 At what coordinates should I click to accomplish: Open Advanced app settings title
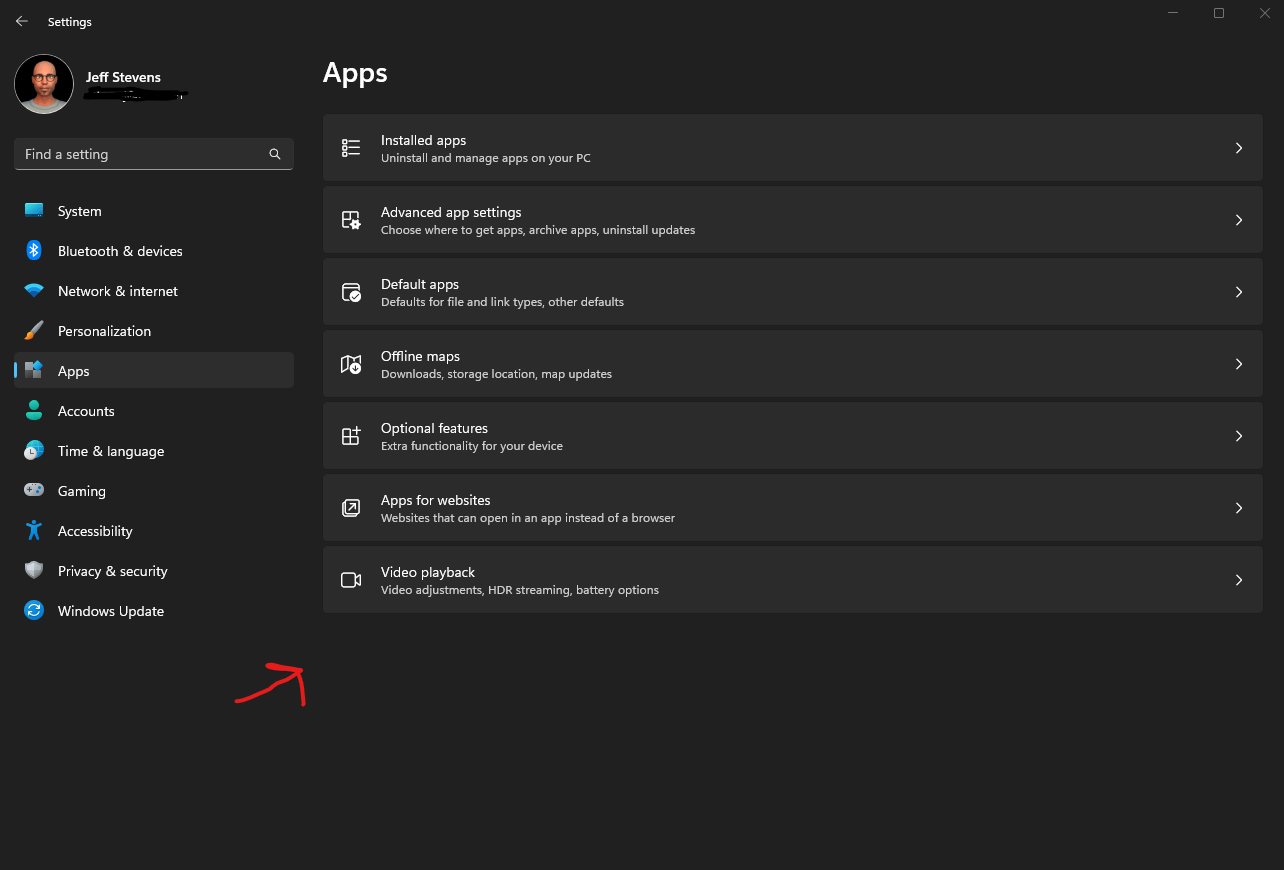451,212
